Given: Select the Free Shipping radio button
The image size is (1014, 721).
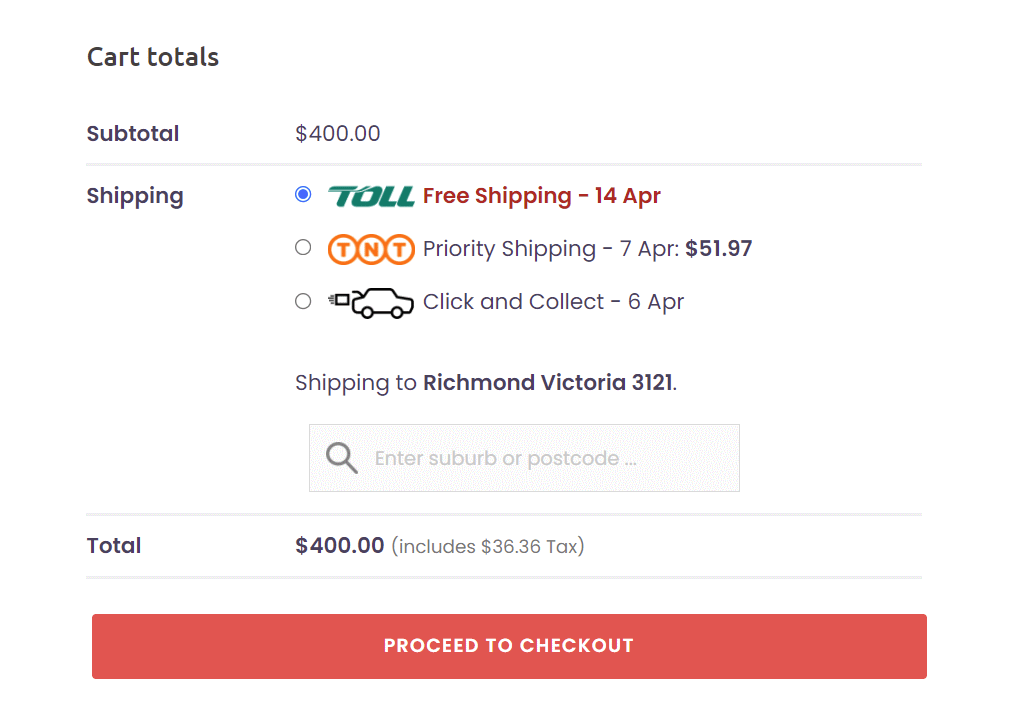Looking at the screenshot, I should point(303,194).
